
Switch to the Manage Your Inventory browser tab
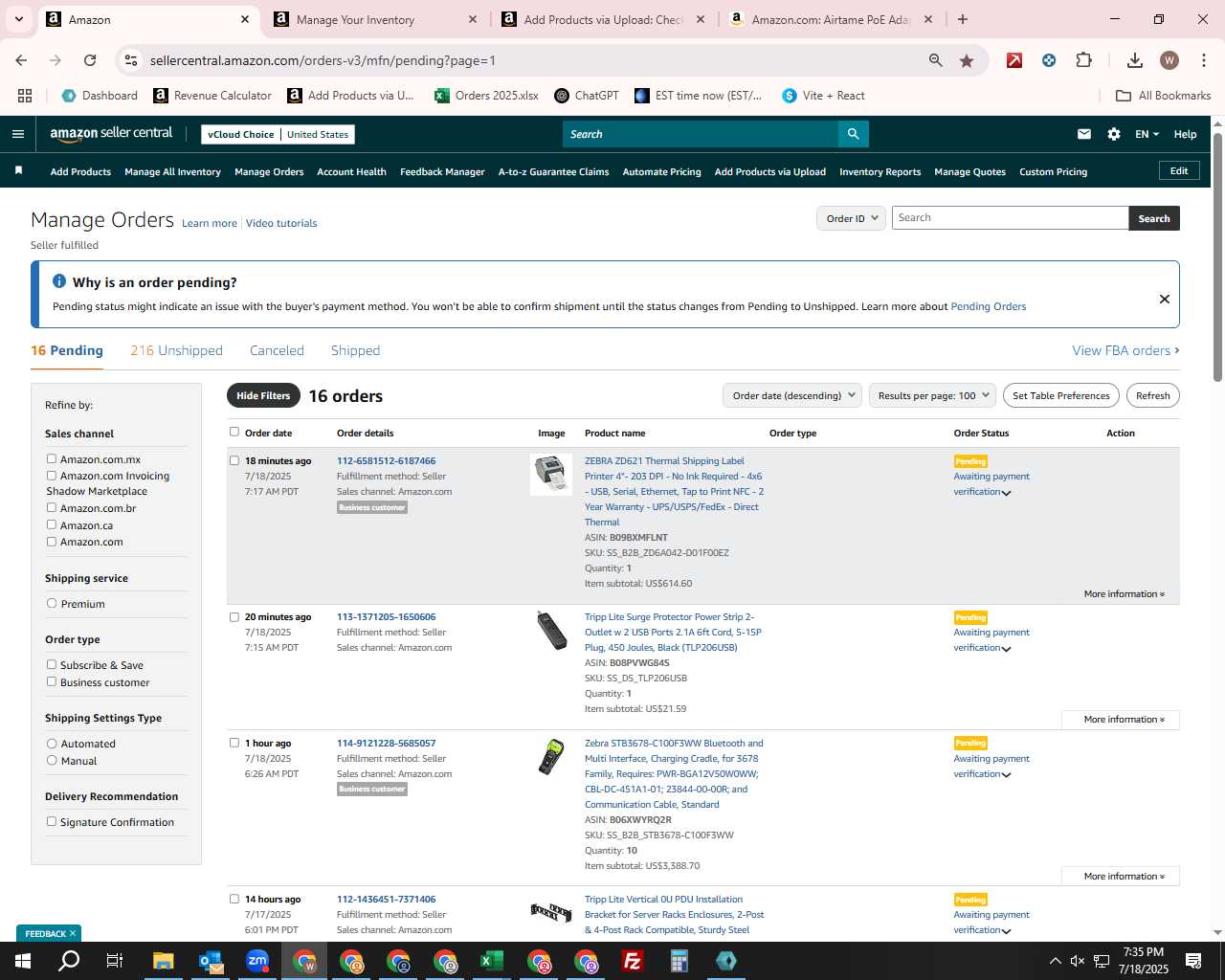375,19
